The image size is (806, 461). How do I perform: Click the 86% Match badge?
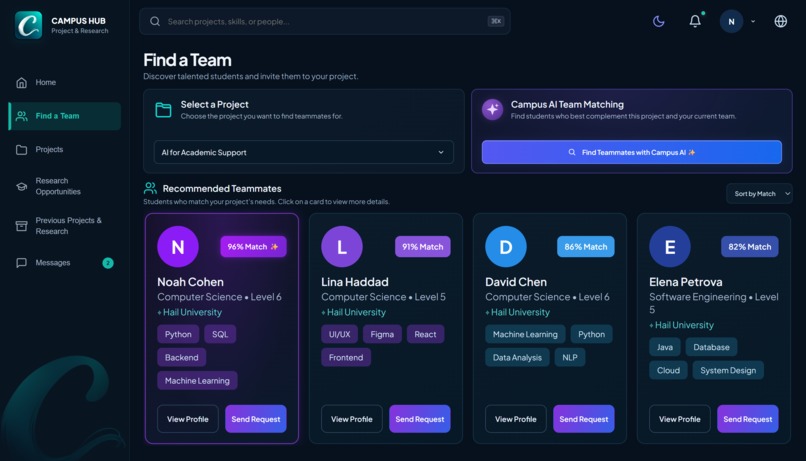pyautogui.click(x=586, y=247)
